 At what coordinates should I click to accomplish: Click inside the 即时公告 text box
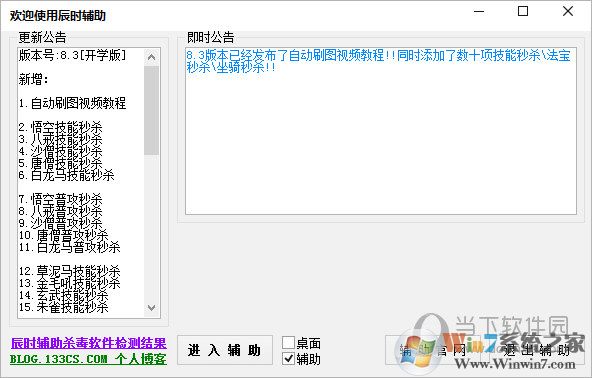381,131
